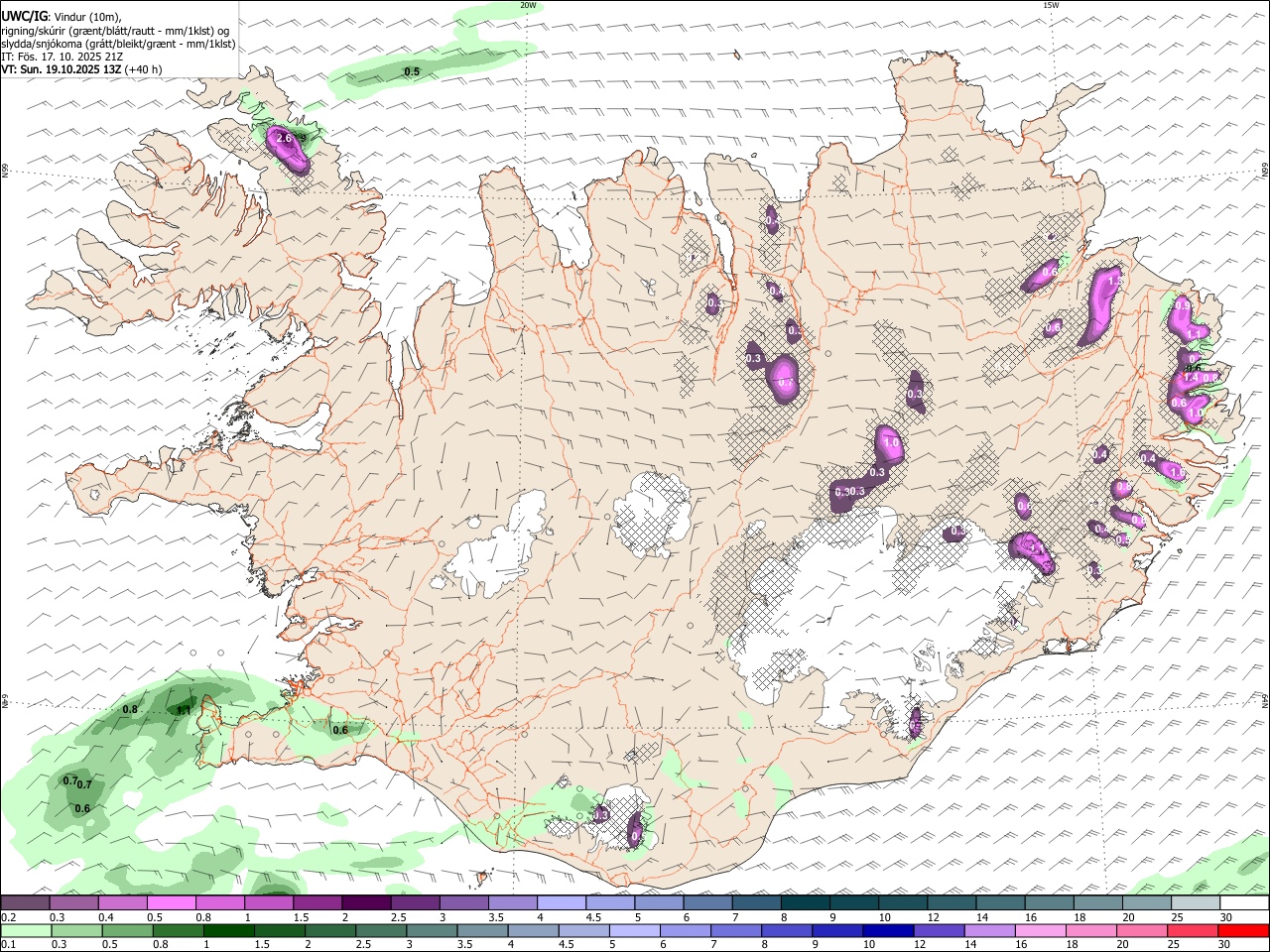Click the 15W longitude label at the top
The height and width of the screenshot is (952, 1270).
(1052, 5)
